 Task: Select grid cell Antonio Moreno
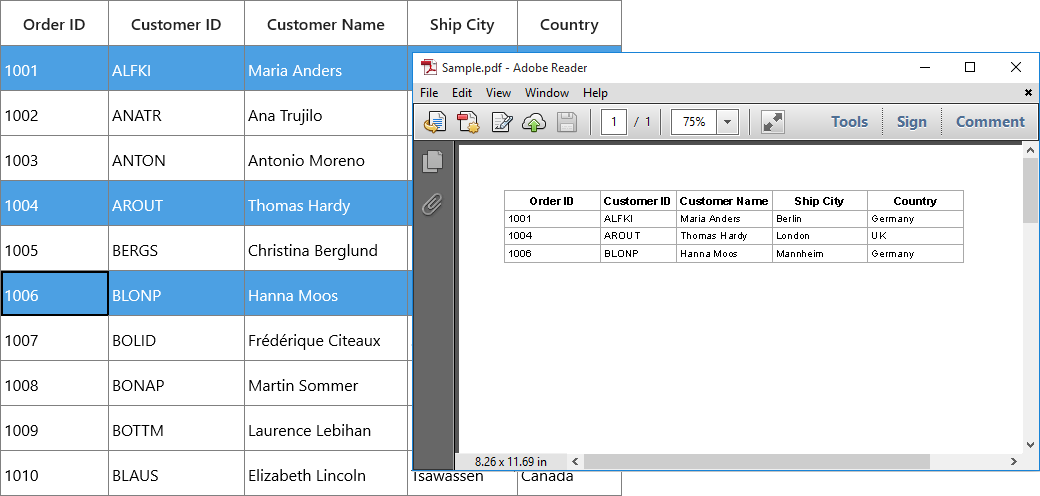326,159
